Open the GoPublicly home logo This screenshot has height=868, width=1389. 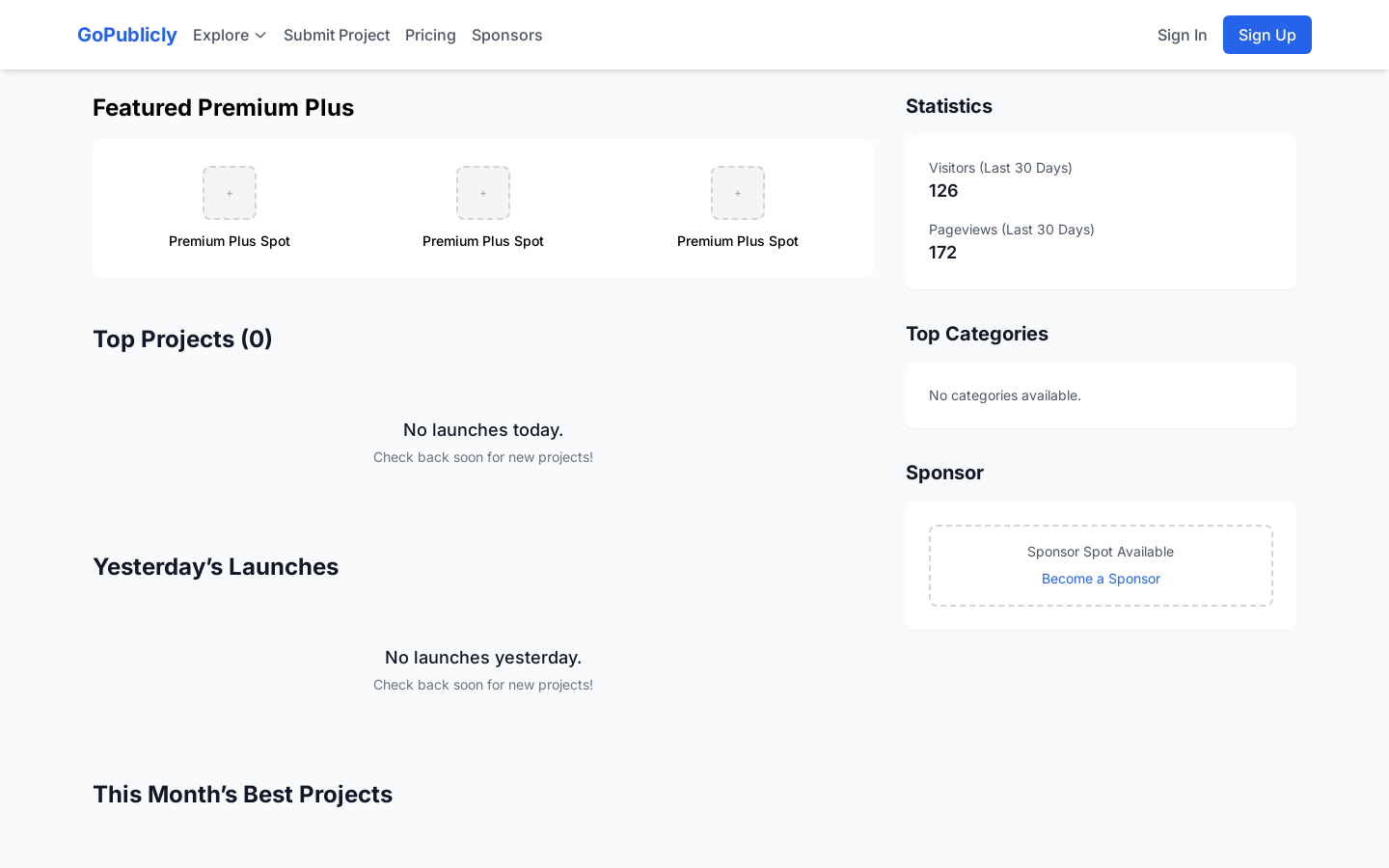click(127, 35)
